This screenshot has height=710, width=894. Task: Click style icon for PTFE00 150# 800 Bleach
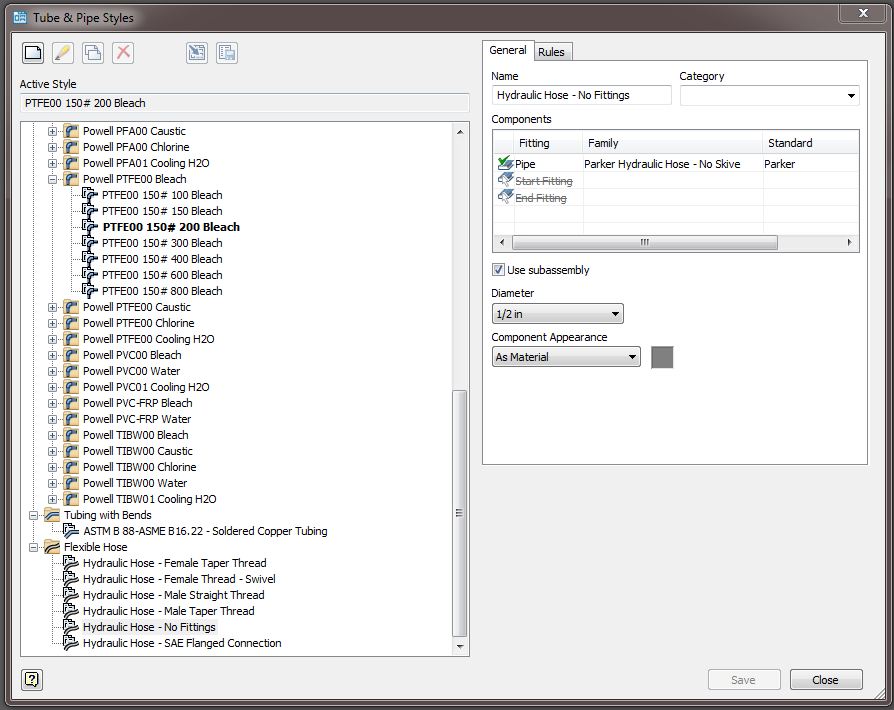click(x=90, y=291)
